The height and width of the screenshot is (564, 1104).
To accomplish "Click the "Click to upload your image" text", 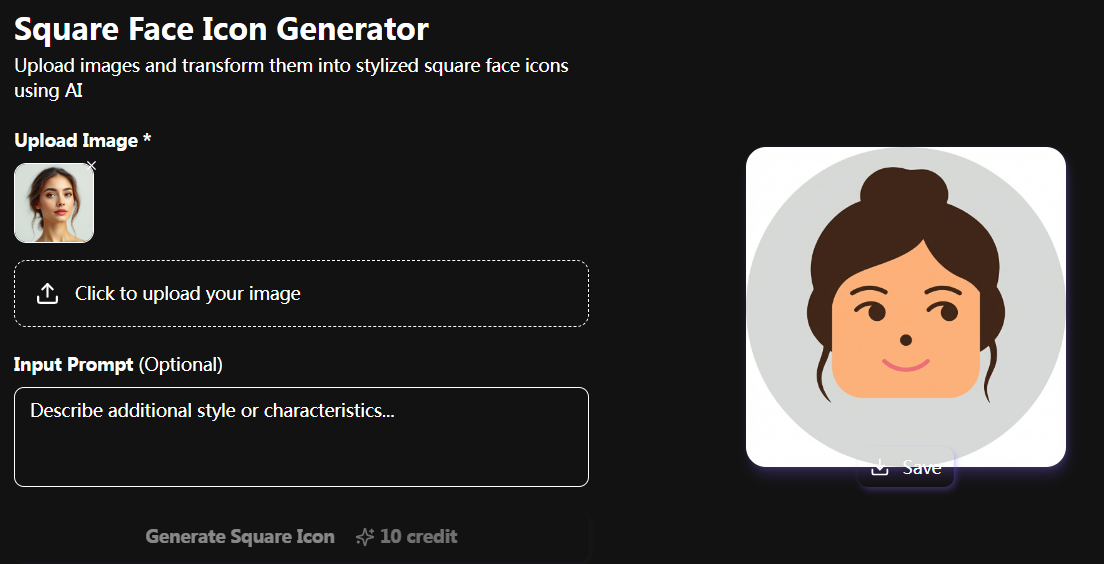I will coord(188,294).
